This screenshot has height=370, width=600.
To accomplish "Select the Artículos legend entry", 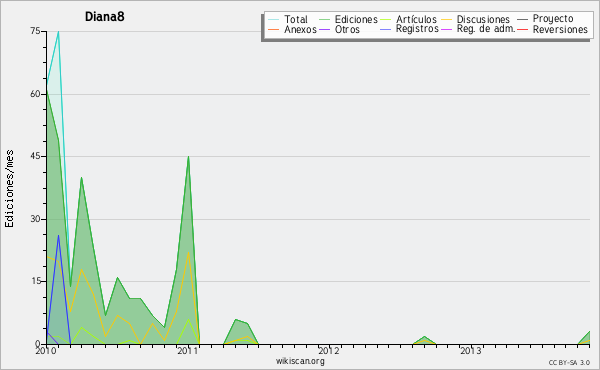I will 416,19.
